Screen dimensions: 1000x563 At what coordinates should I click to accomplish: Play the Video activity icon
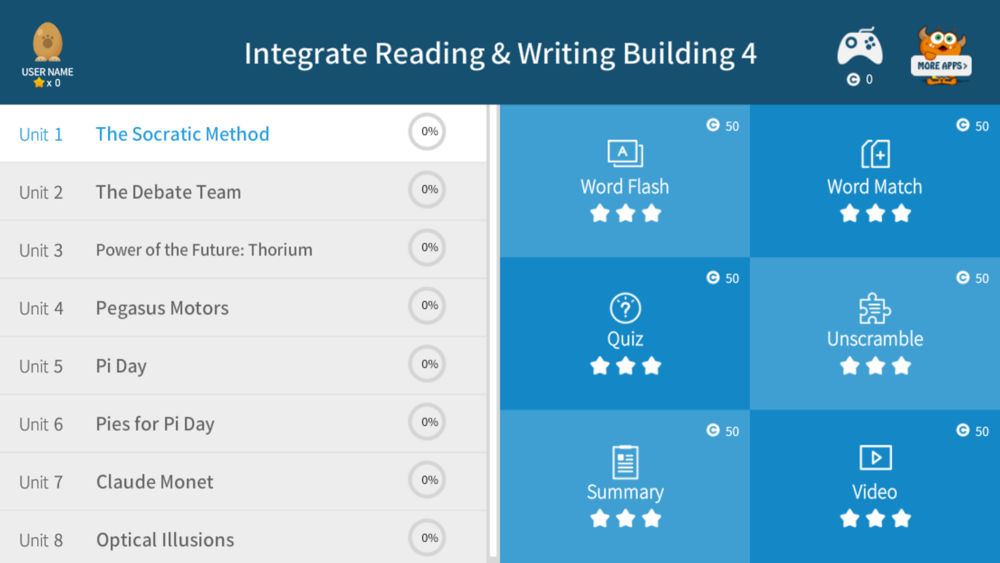click(875, 457)
